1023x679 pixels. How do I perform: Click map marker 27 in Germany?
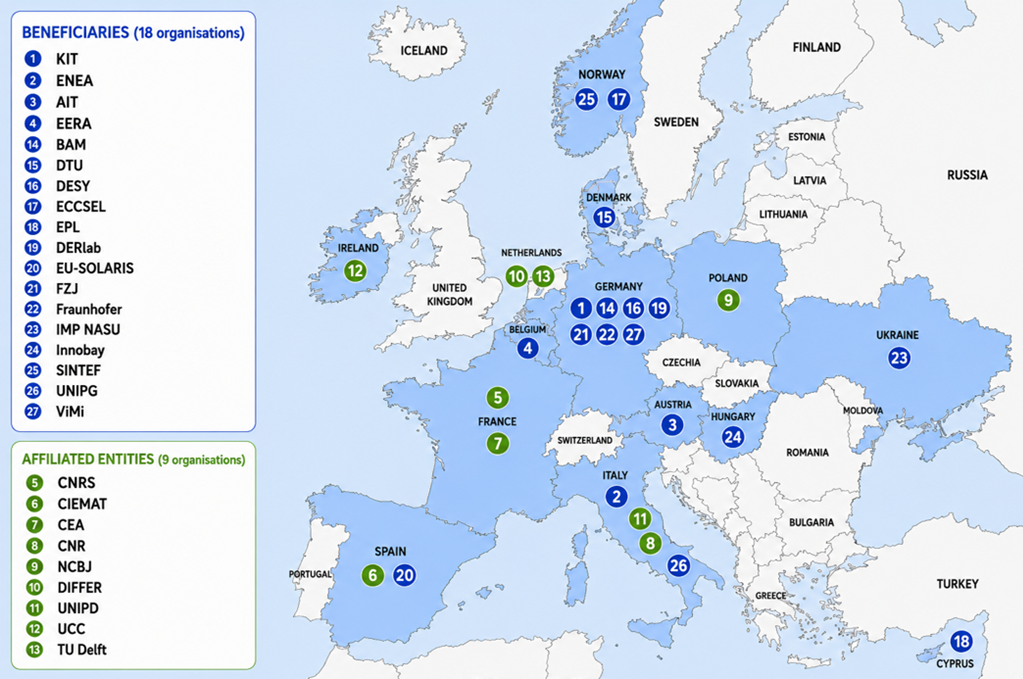click(634, 335)
